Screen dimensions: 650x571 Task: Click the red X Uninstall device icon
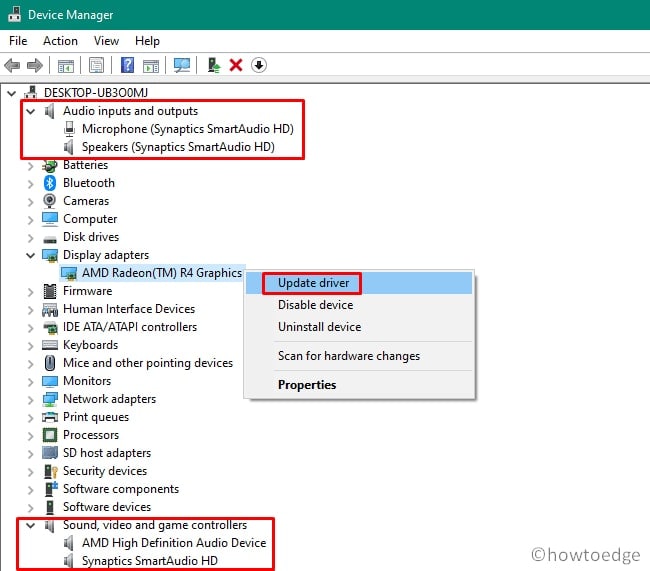coord(236,65)
